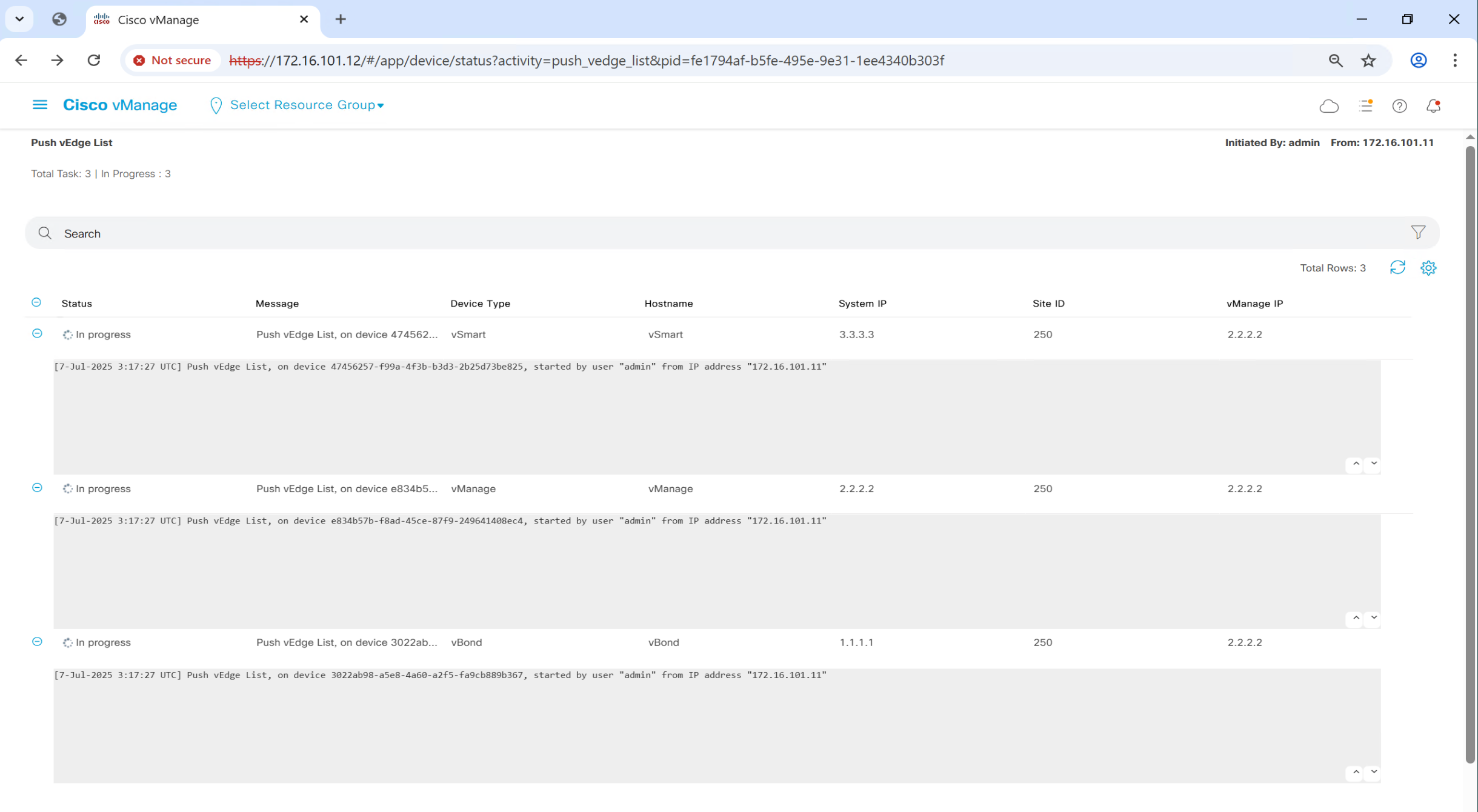Collapse the vBond task row
Image resolution: width=1478 pixels, height=812 pixels.
pyautogui.click(x=37, y=642)
